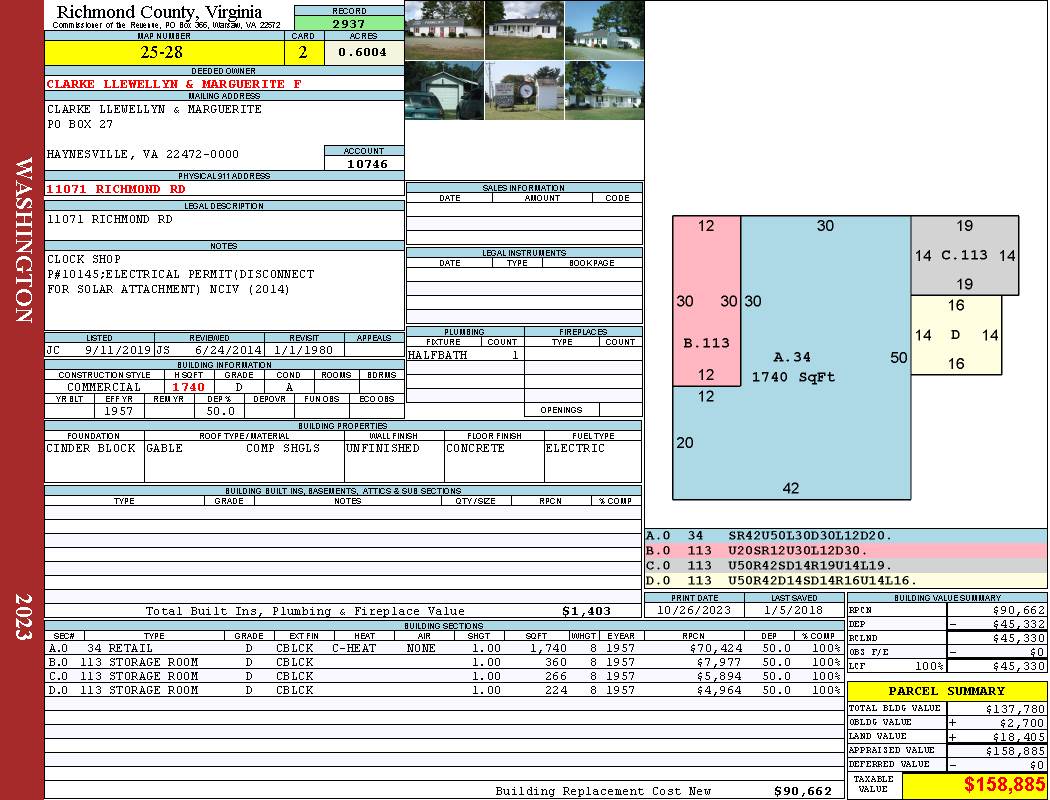The height and width of the screenshot is (800, 1050).
Task: Click the CONCRETE floor finish value
Action: pyautogui.click(x=475, y=448)
